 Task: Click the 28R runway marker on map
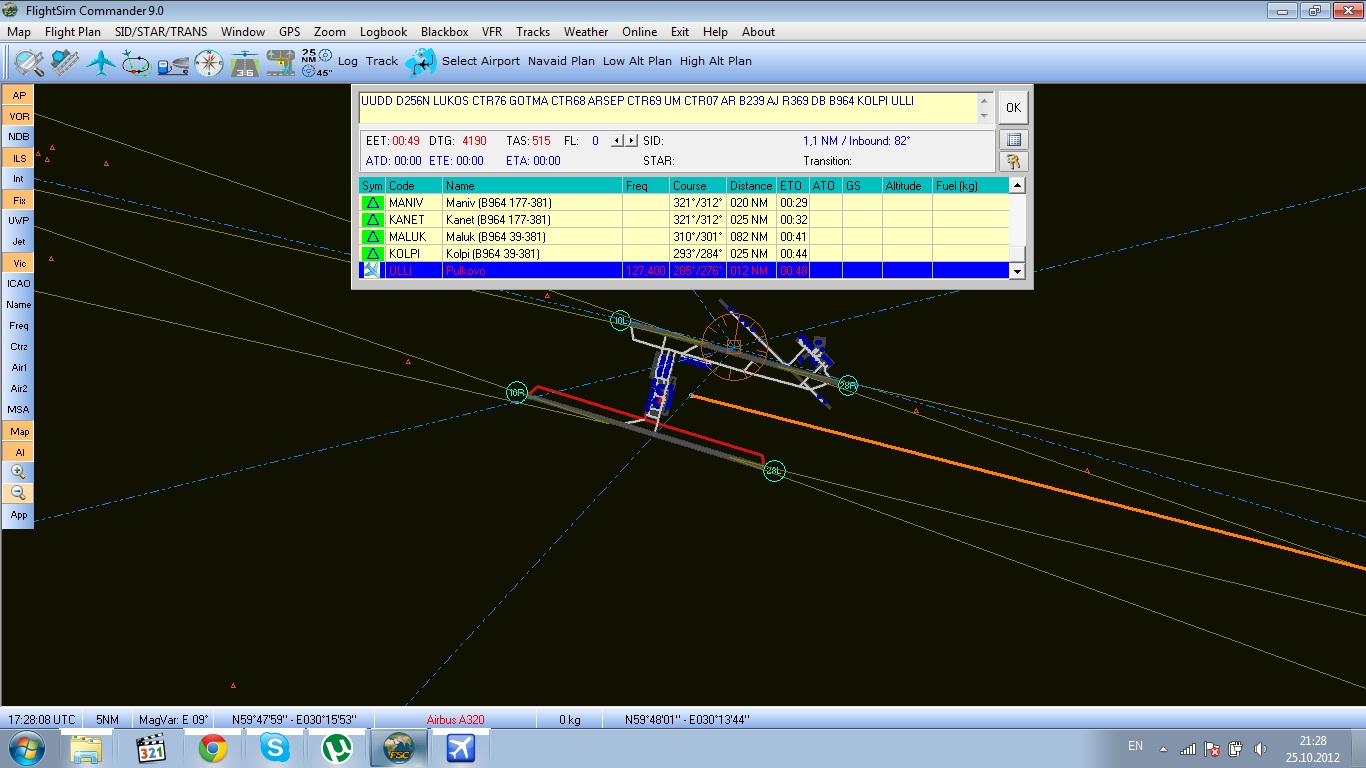tap(848, 386)
